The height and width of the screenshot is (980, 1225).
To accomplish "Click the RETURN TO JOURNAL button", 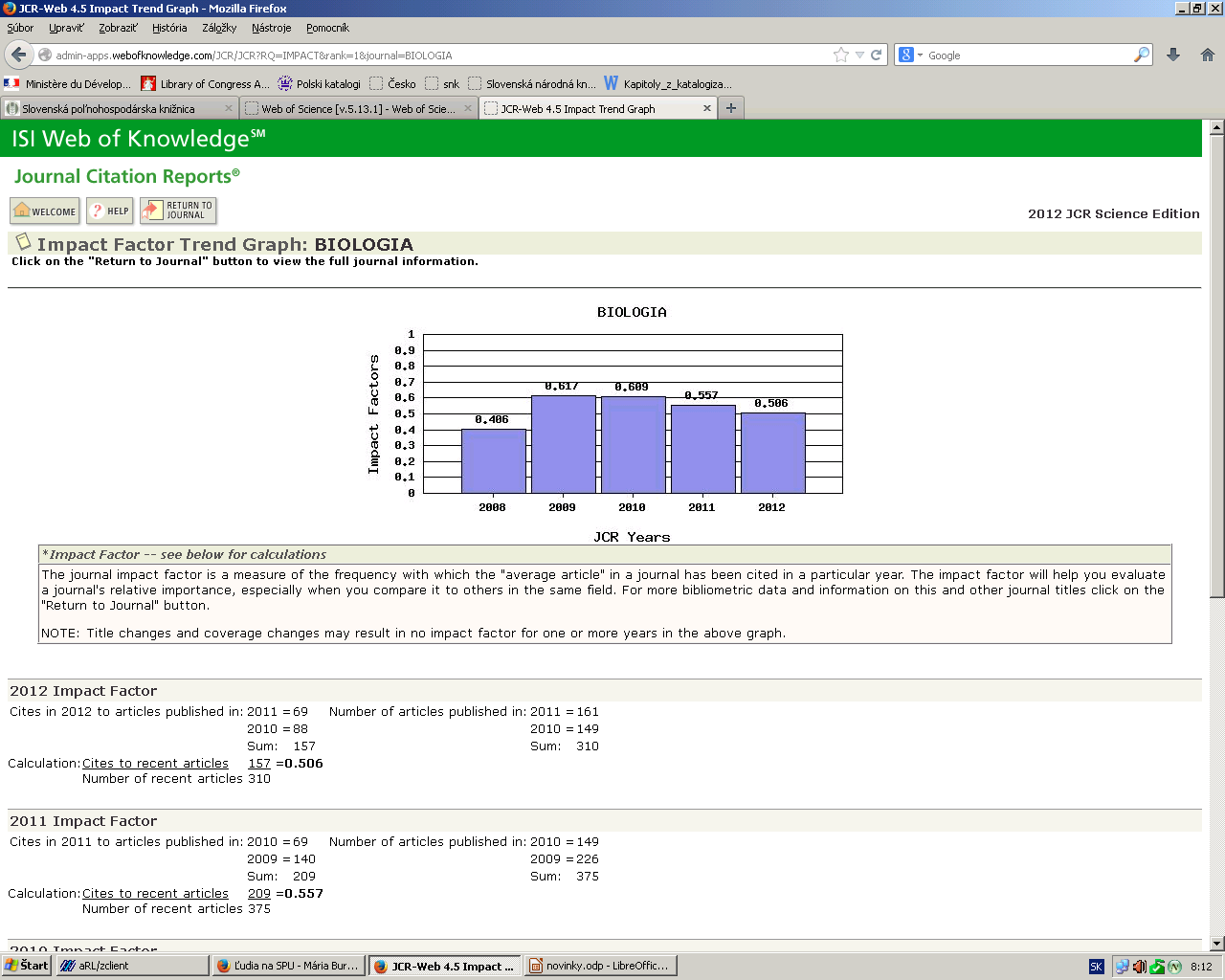I will pyautogui.click(x=179, y=211).
